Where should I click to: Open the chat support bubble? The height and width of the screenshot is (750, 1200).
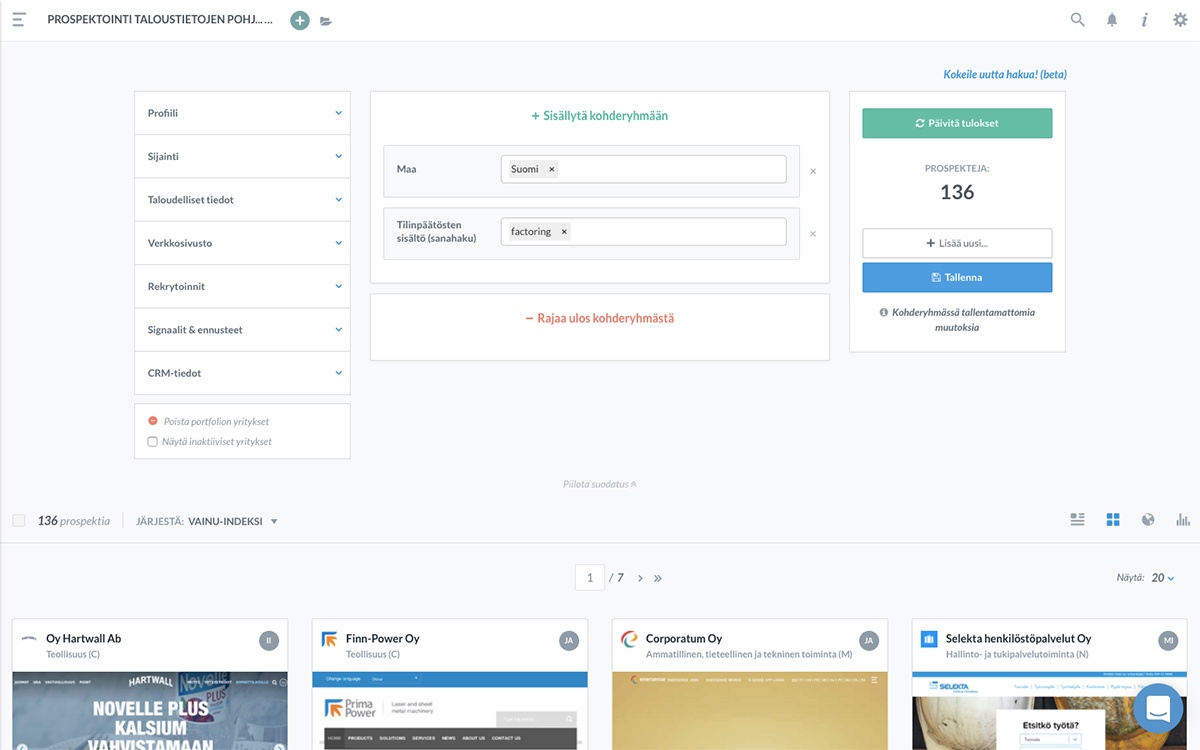pos(1158,708)
